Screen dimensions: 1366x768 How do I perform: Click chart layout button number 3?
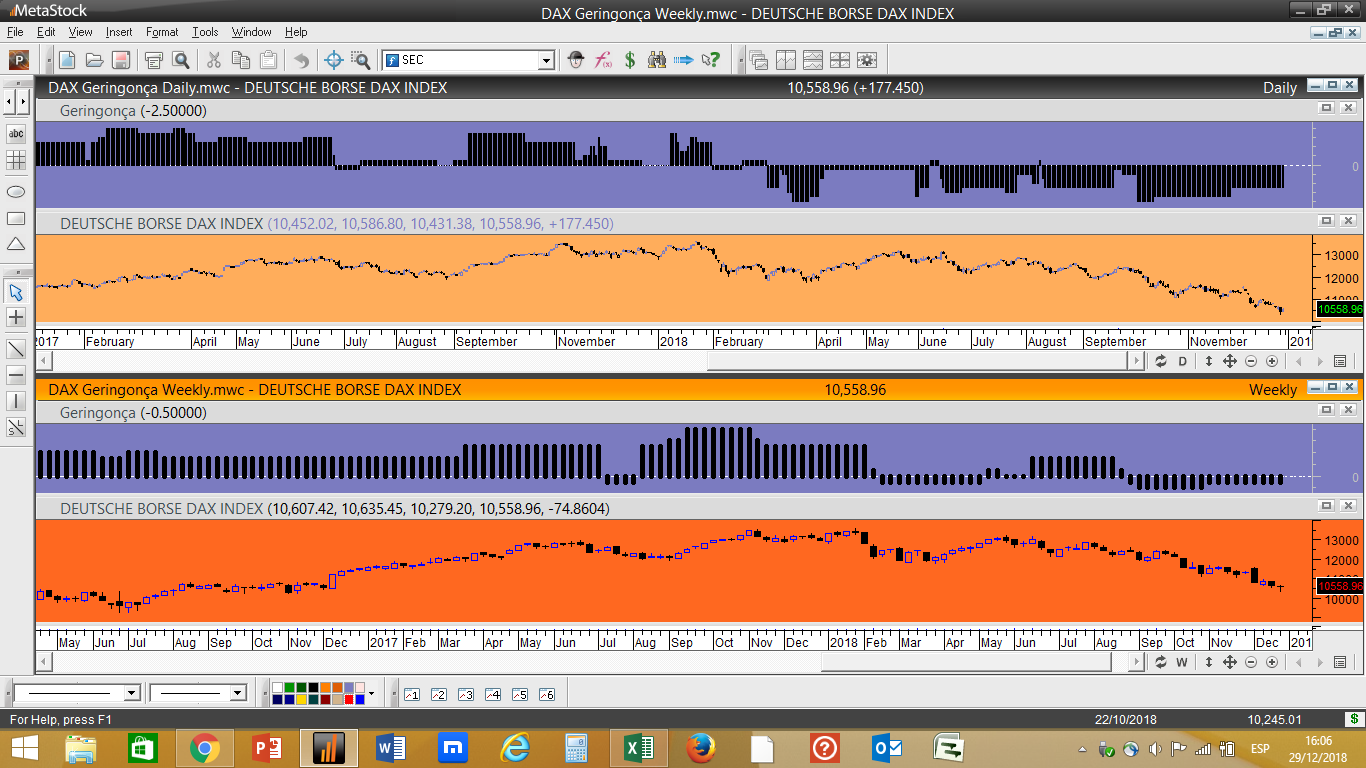465,694
